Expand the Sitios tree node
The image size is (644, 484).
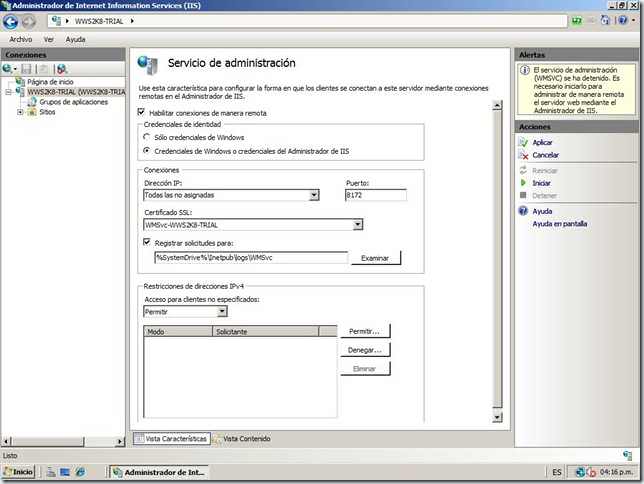click(x=20, y=112)
